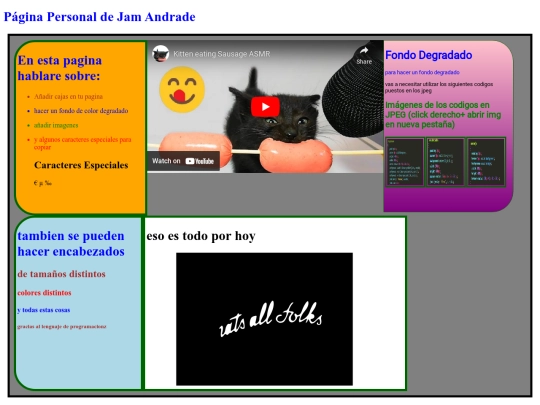Click 'para hacer un fondo degradado' text
Image resolution: width=540 pixels, height=405 pixels.
[x=422, y=72]
